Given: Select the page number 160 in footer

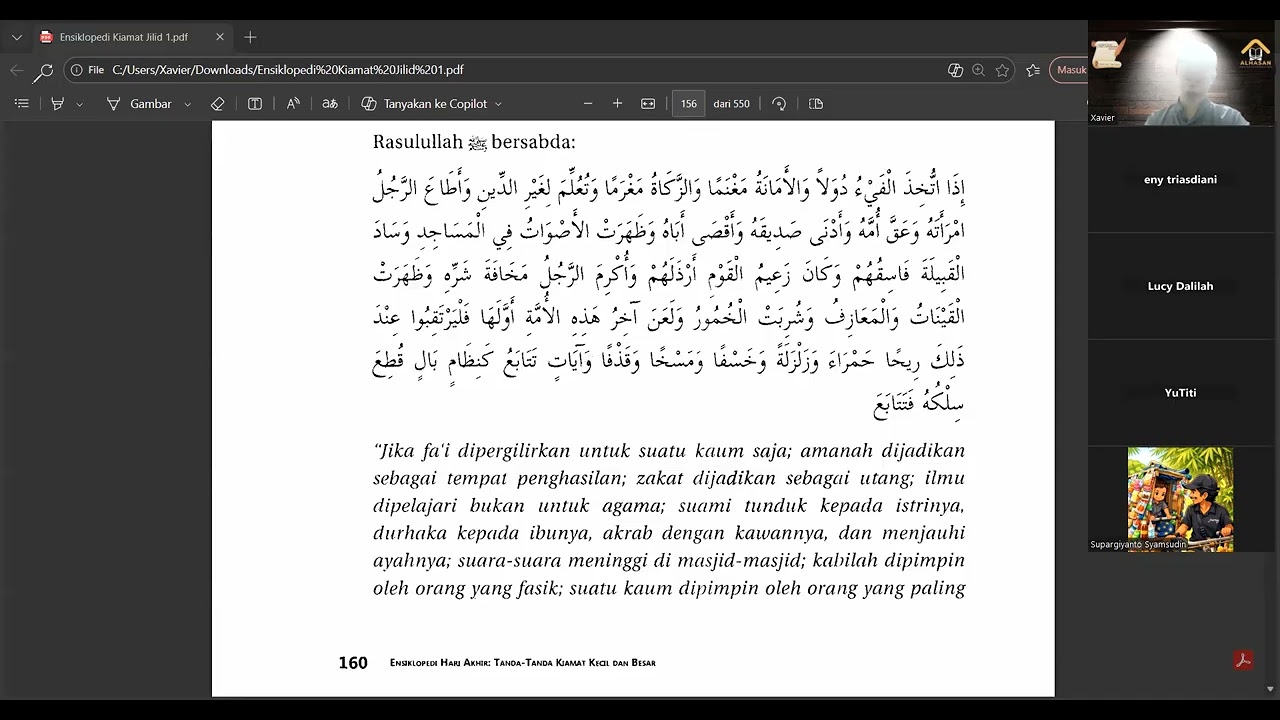Looking at the screenshot, I should click(353, 663).
